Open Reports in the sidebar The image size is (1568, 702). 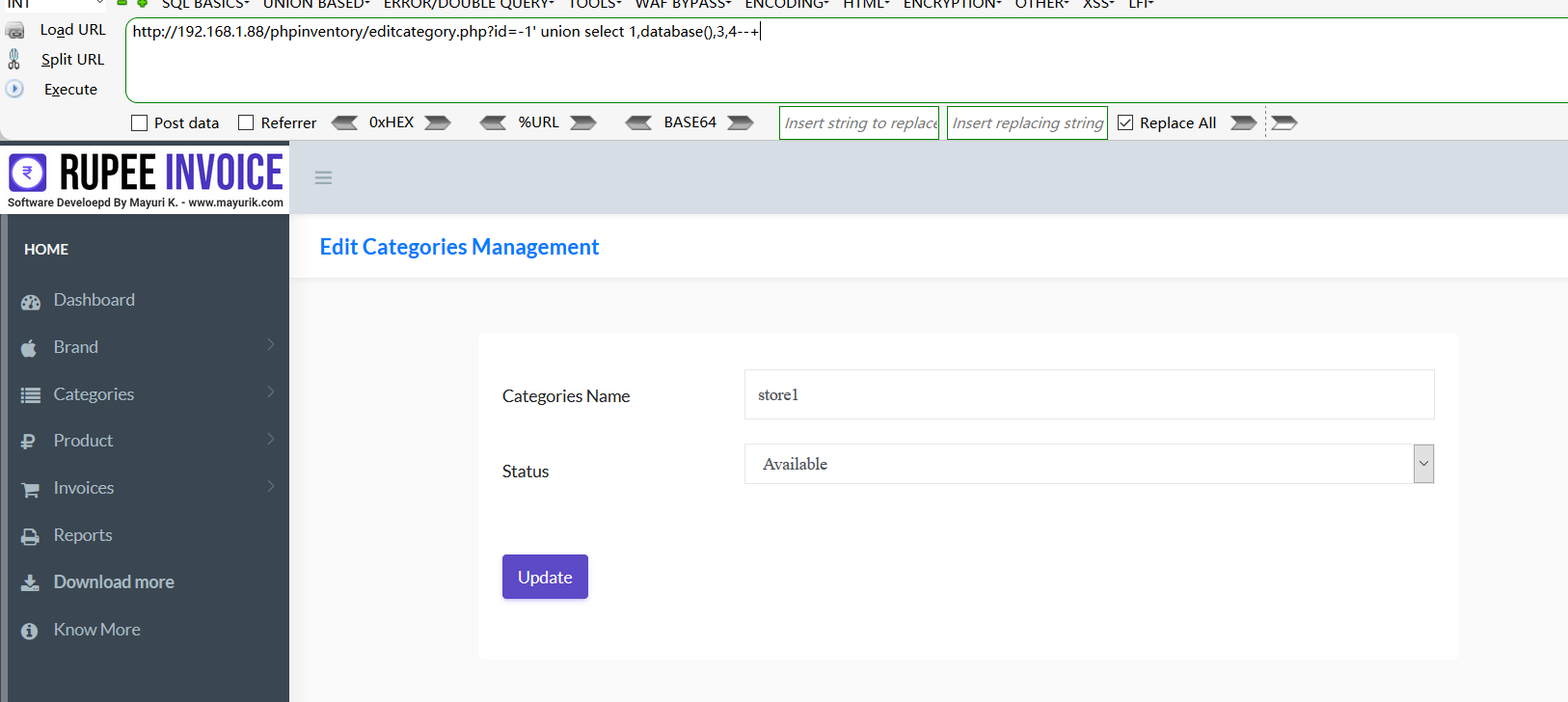tap(83, 535)
